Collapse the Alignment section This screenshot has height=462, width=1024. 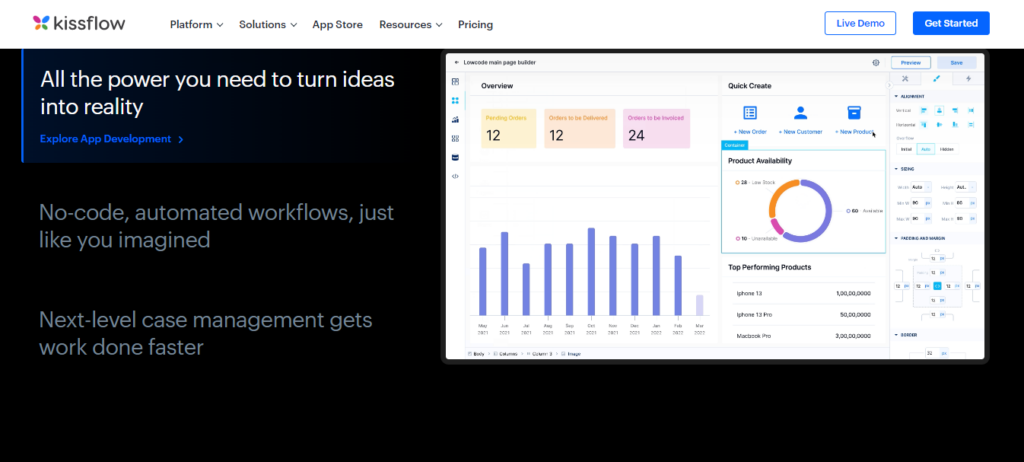896,96
